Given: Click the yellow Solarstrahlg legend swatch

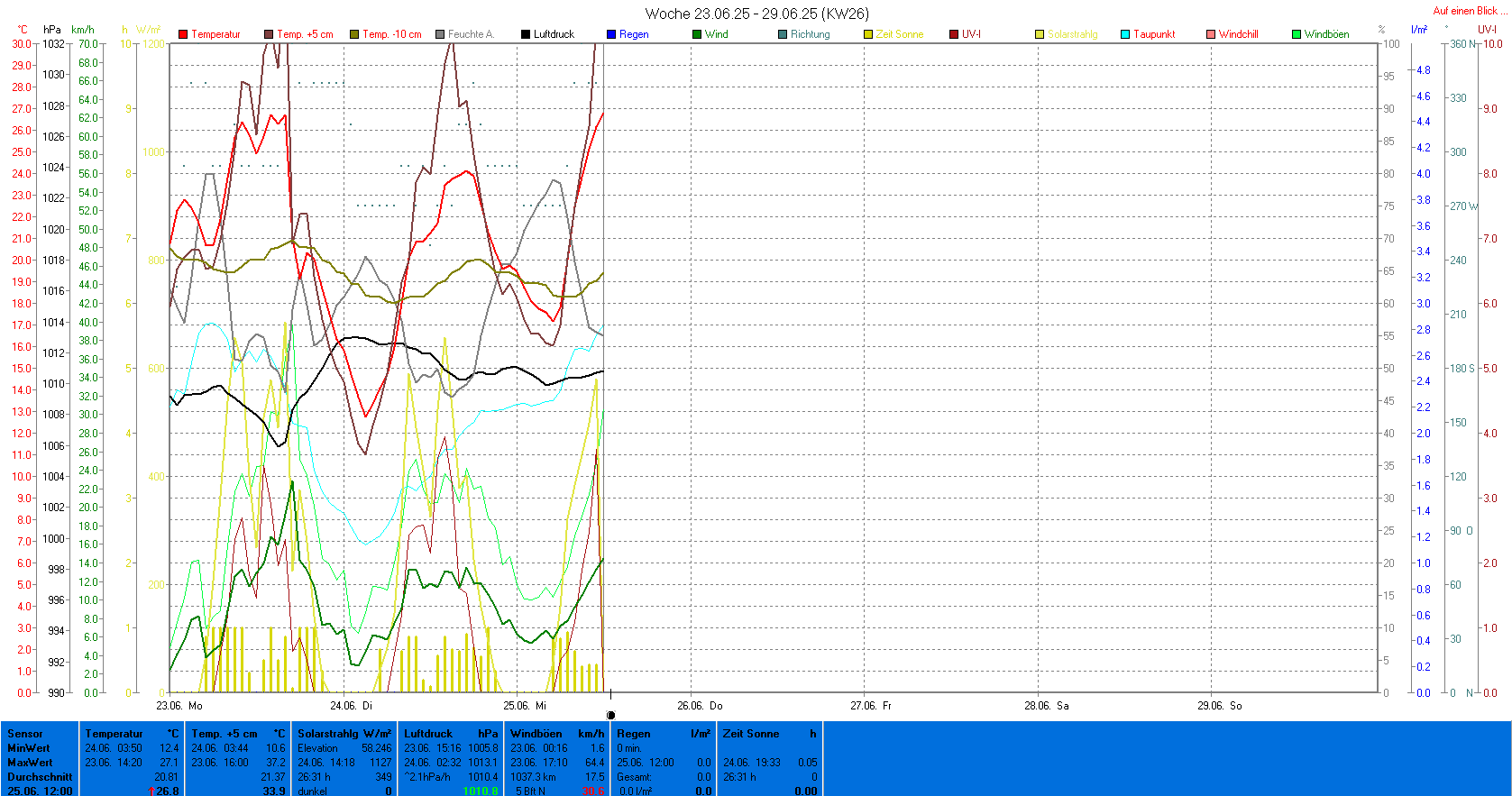Looking at the screenshot, I should pyautogui.click(x=1040, y=34).
